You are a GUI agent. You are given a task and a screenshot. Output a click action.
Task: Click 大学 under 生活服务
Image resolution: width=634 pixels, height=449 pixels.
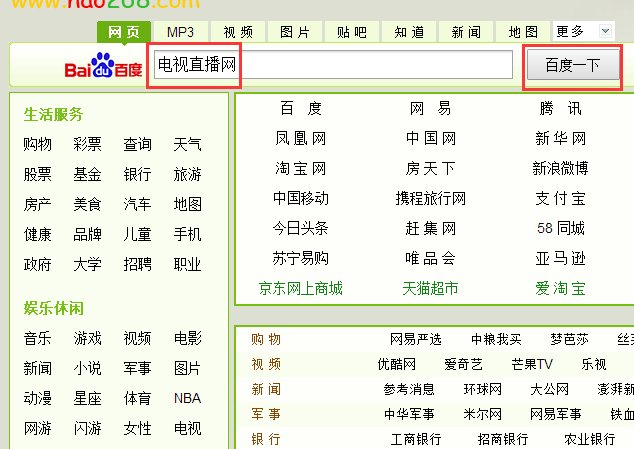click(x=87, y=264)
